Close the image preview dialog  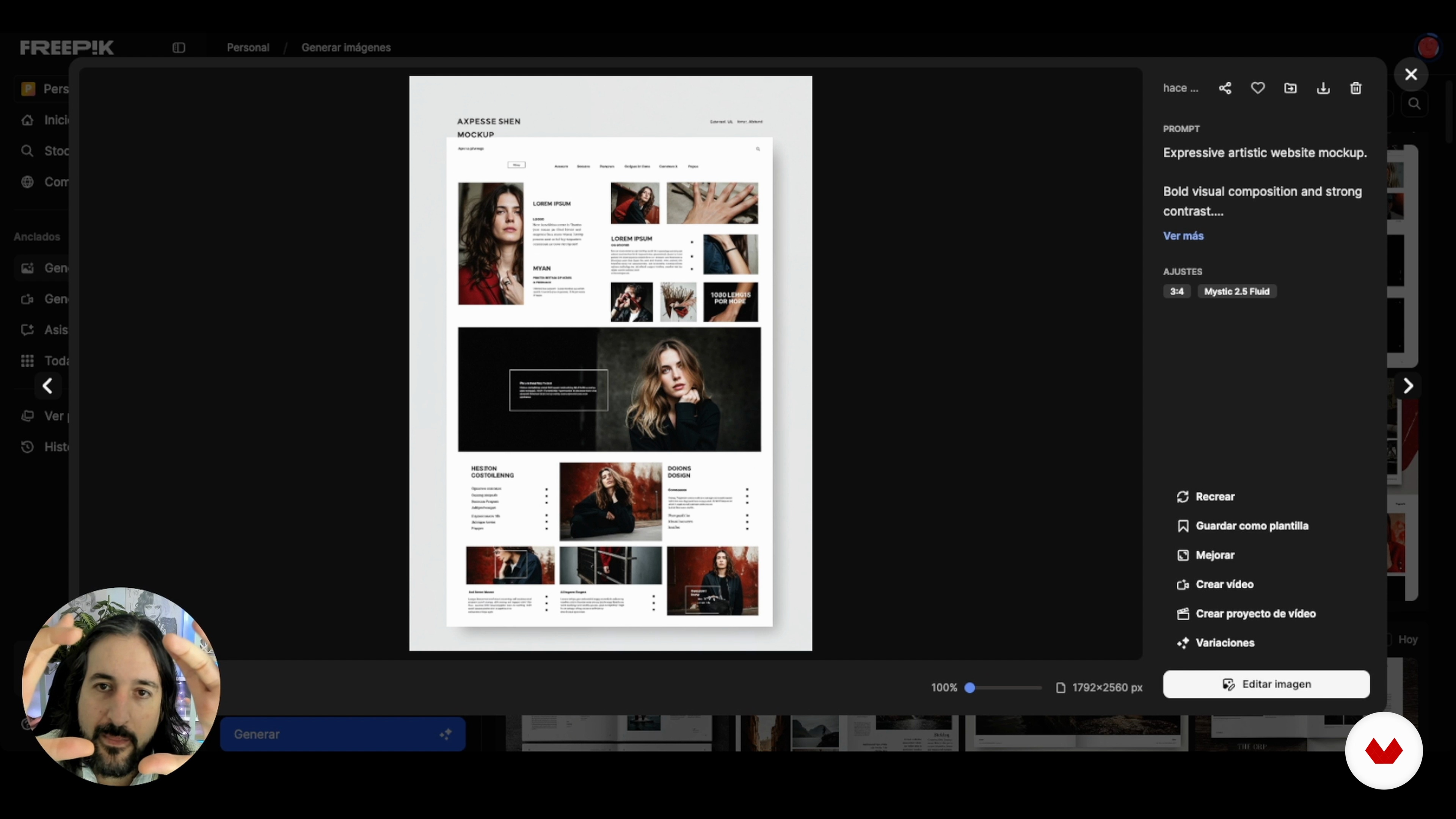coord(1411,74)
